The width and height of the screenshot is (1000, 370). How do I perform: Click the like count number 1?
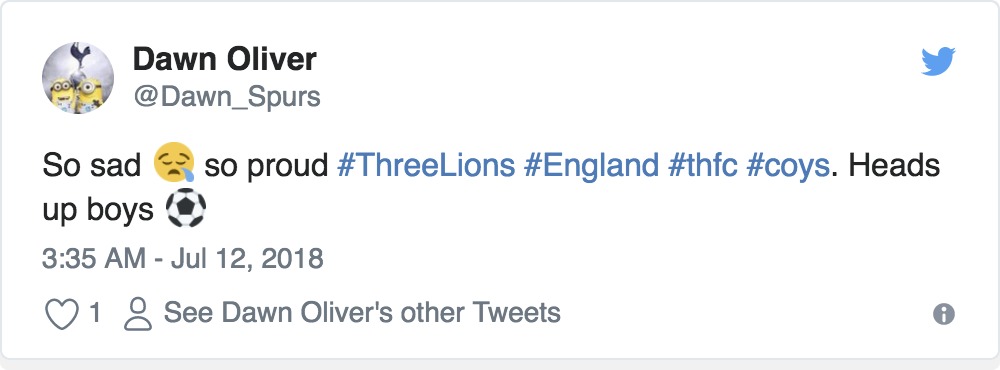(x=94, y=313)
